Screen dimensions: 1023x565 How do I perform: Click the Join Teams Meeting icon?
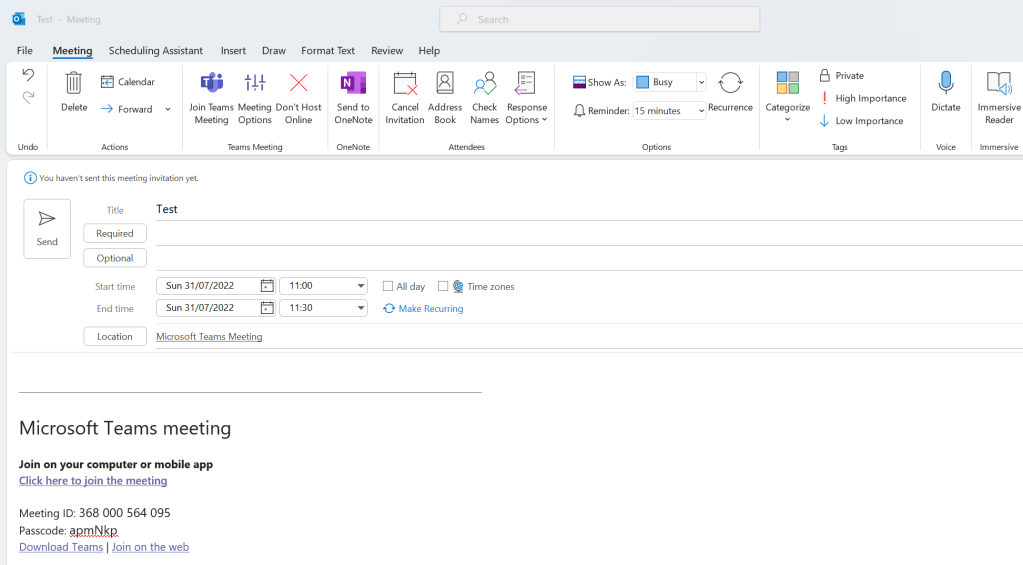pyautogui.click(x=211, y=98)
